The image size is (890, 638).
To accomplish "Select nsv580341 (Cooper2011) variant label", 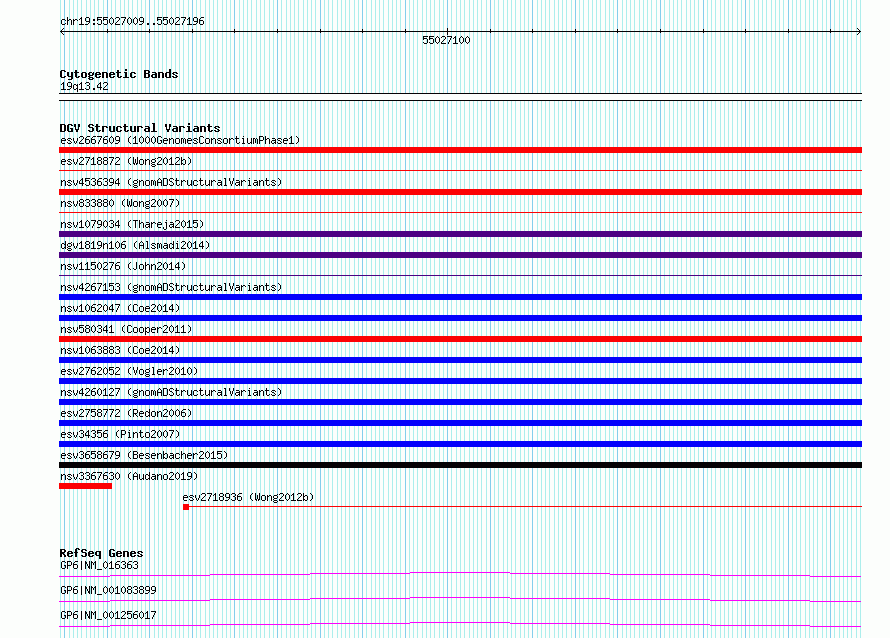I will click(x=126, y=329).
